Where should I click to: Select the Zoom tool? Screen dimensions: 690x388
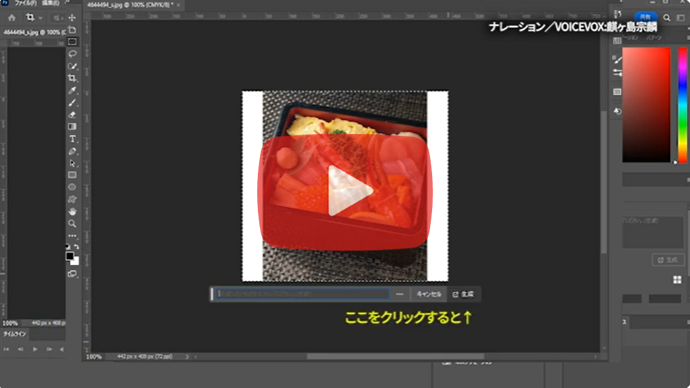point(72,223)
